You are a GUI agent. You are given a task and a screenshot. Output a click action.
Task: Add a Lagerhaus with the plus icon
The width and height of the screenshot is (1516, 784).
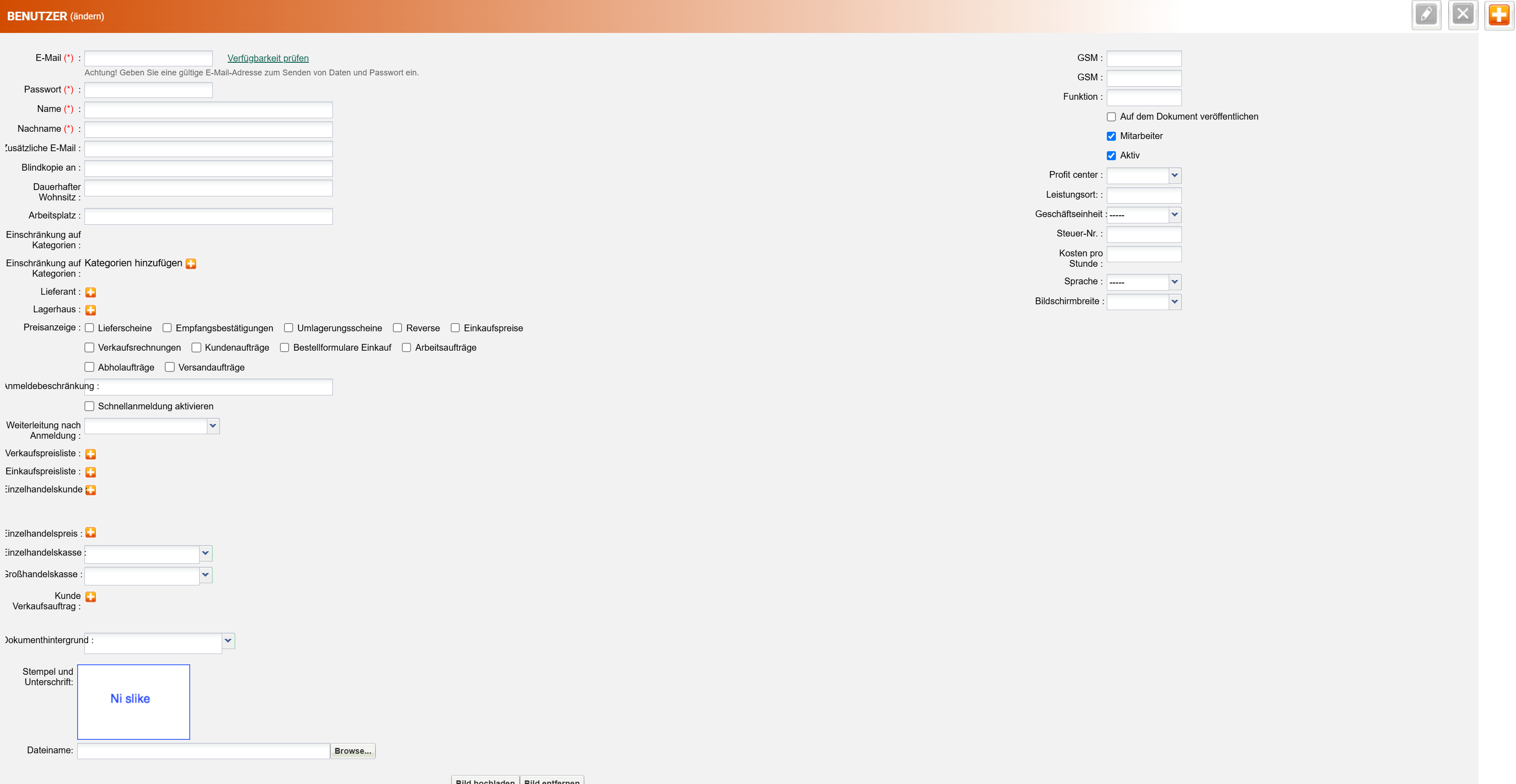click(x=91, y=310)
